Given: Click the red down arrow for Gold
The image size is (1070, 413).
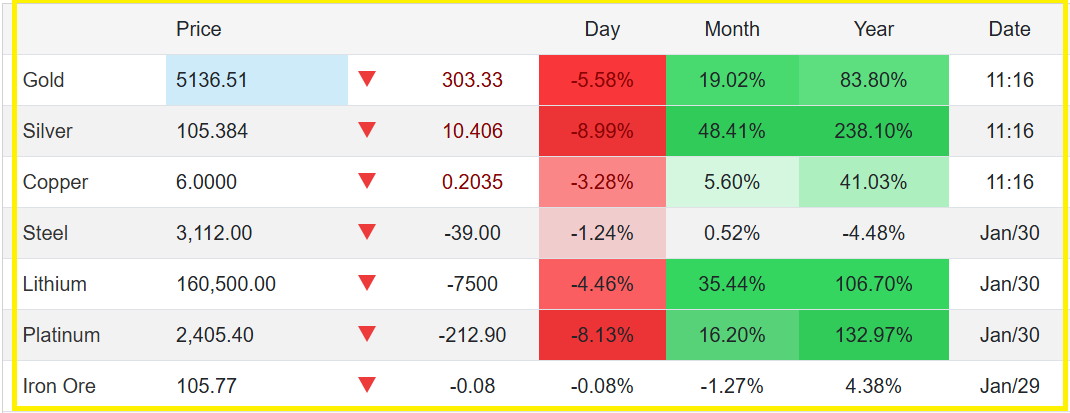Looking at the screenshot, I should pyautogui.click(x=367, y=79).
